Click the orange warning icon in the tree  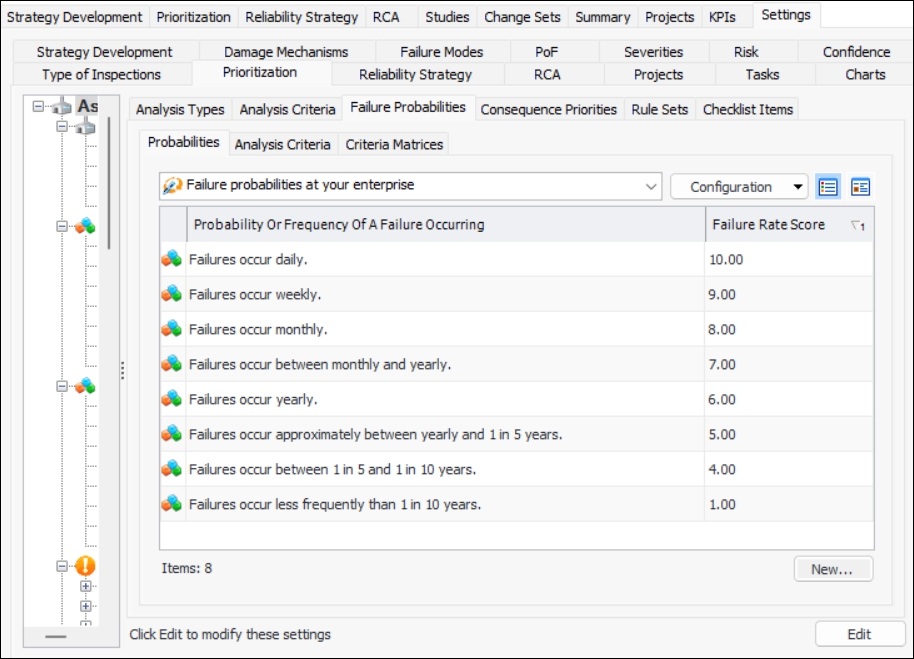[85, 566]
